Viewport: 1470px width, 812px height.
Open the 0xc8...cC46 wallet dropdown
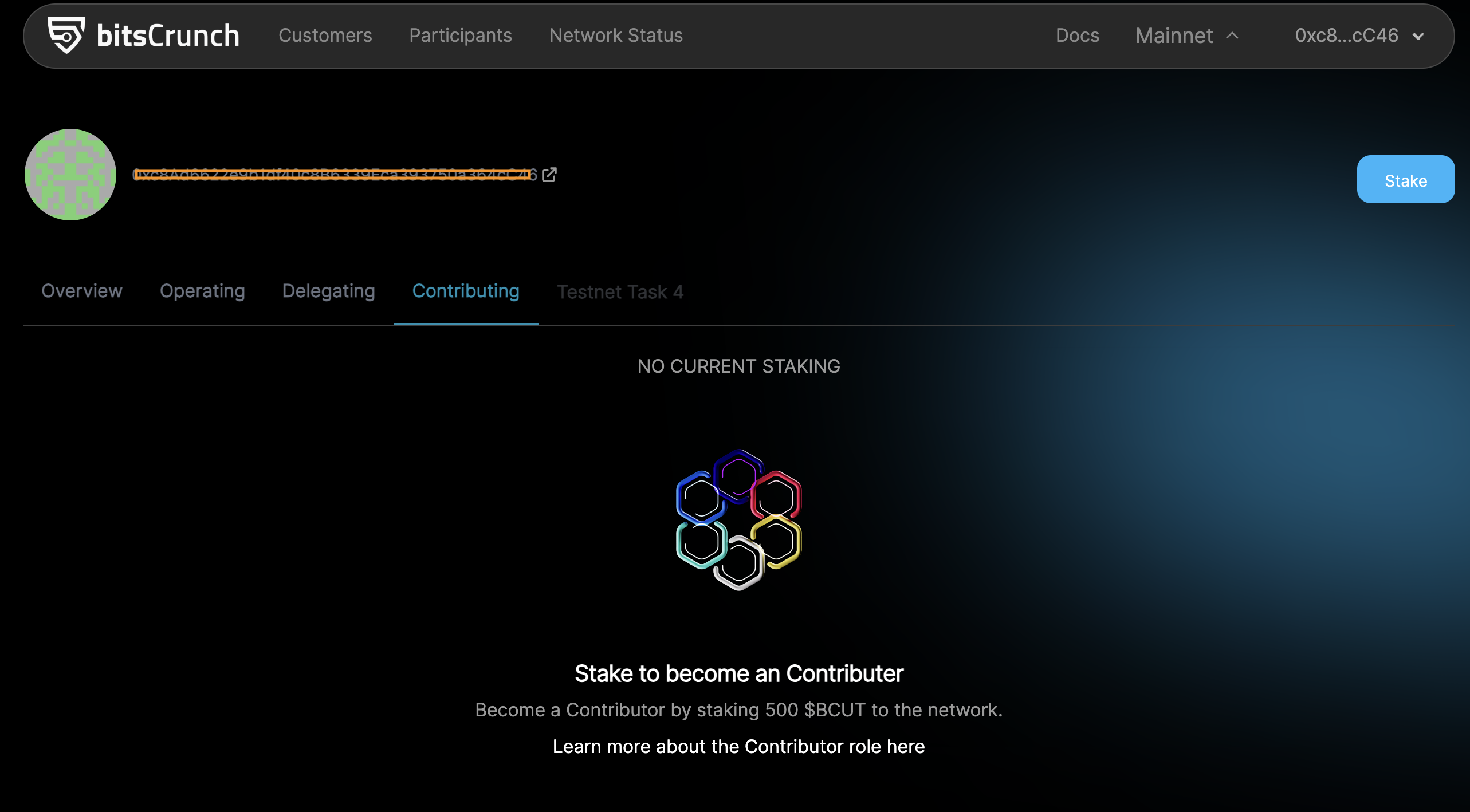coord(1359,36)
